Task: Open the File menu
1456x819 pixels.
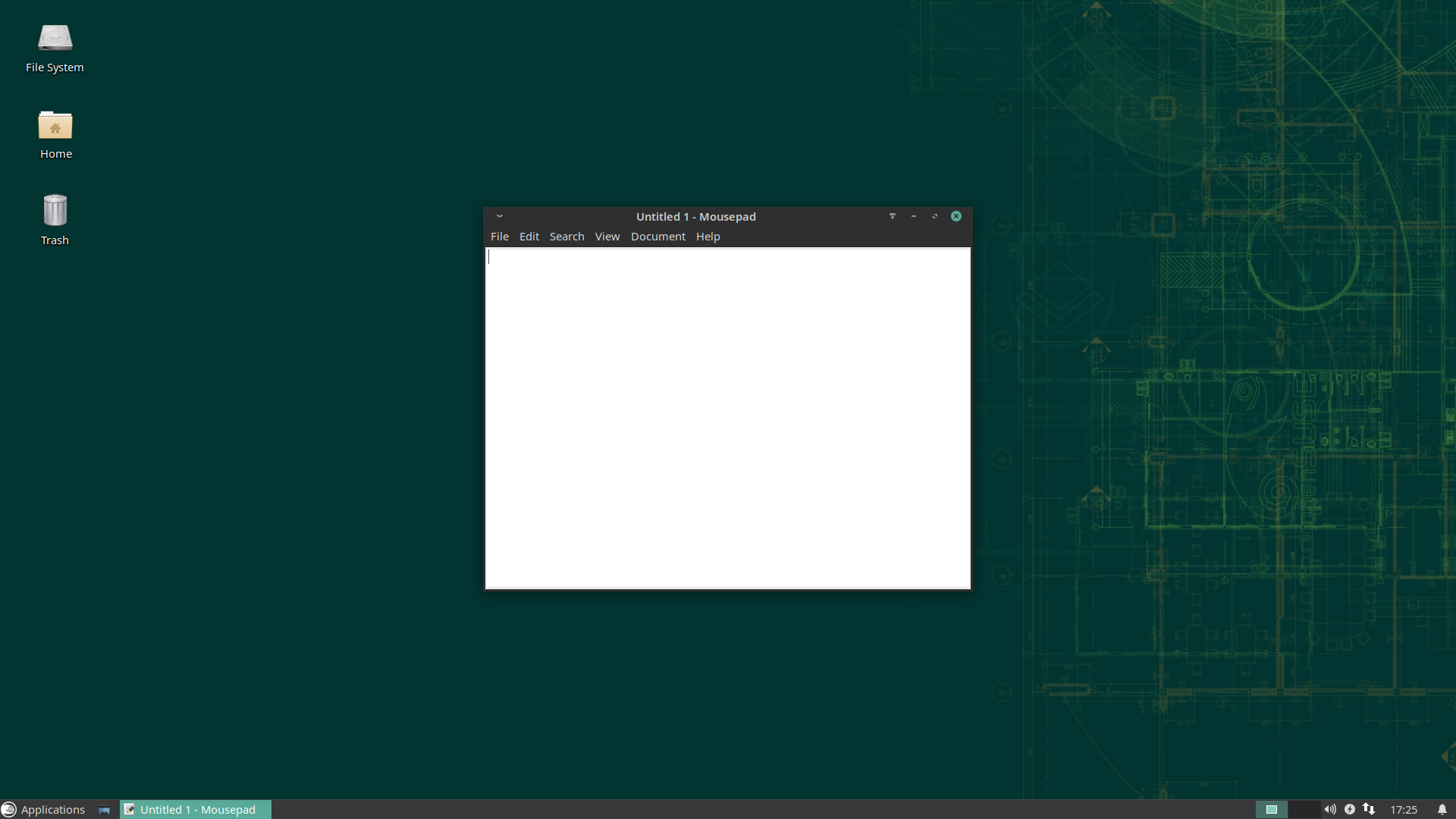Action: coord(499,237)
